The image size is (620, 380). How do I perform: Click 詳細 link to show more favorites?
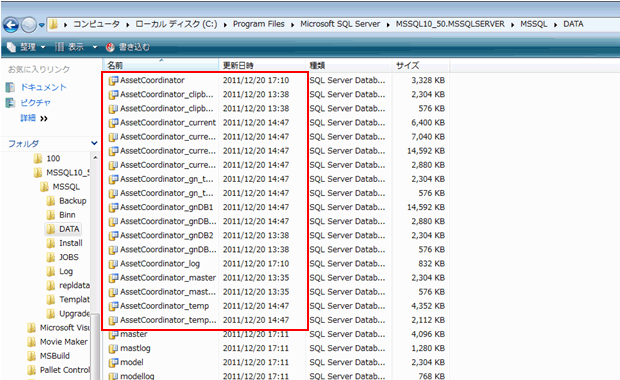click(28, 118)
